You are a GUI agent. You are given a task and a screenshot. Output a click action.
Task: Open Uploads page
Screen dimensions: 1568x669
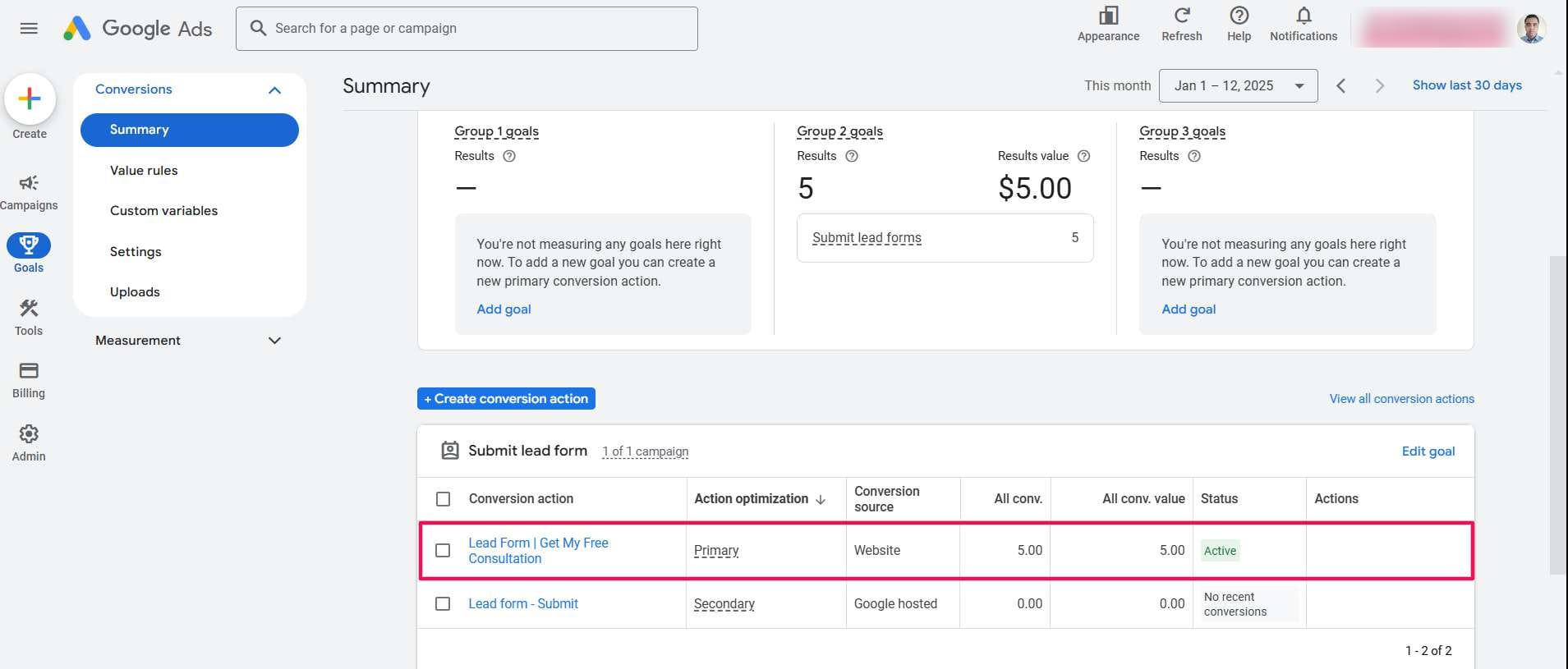click(x=135, y=292)
